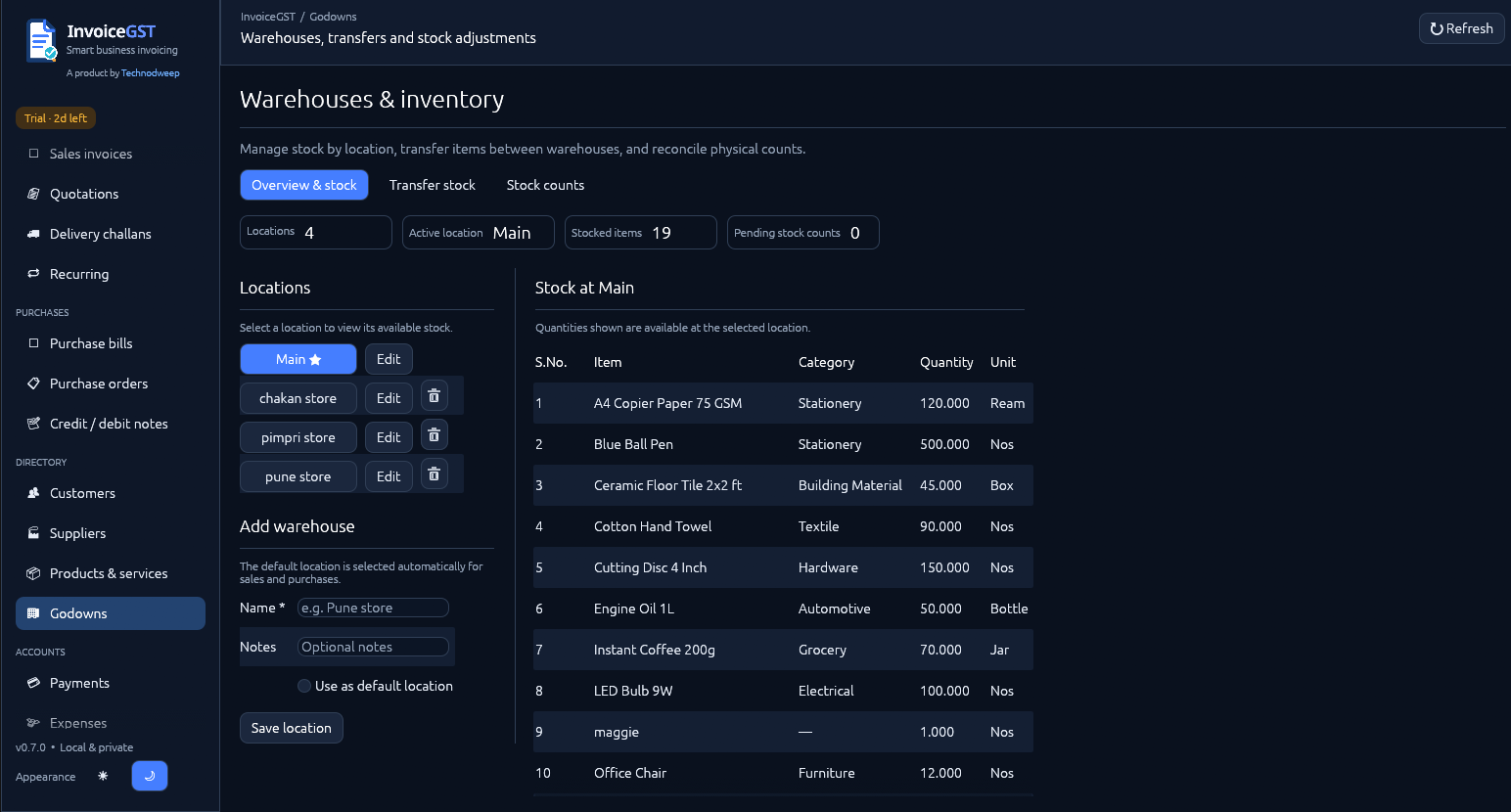Delete the pimpri store location
The width and height of the screenshot is (1511, 812).
click(435, 435)
